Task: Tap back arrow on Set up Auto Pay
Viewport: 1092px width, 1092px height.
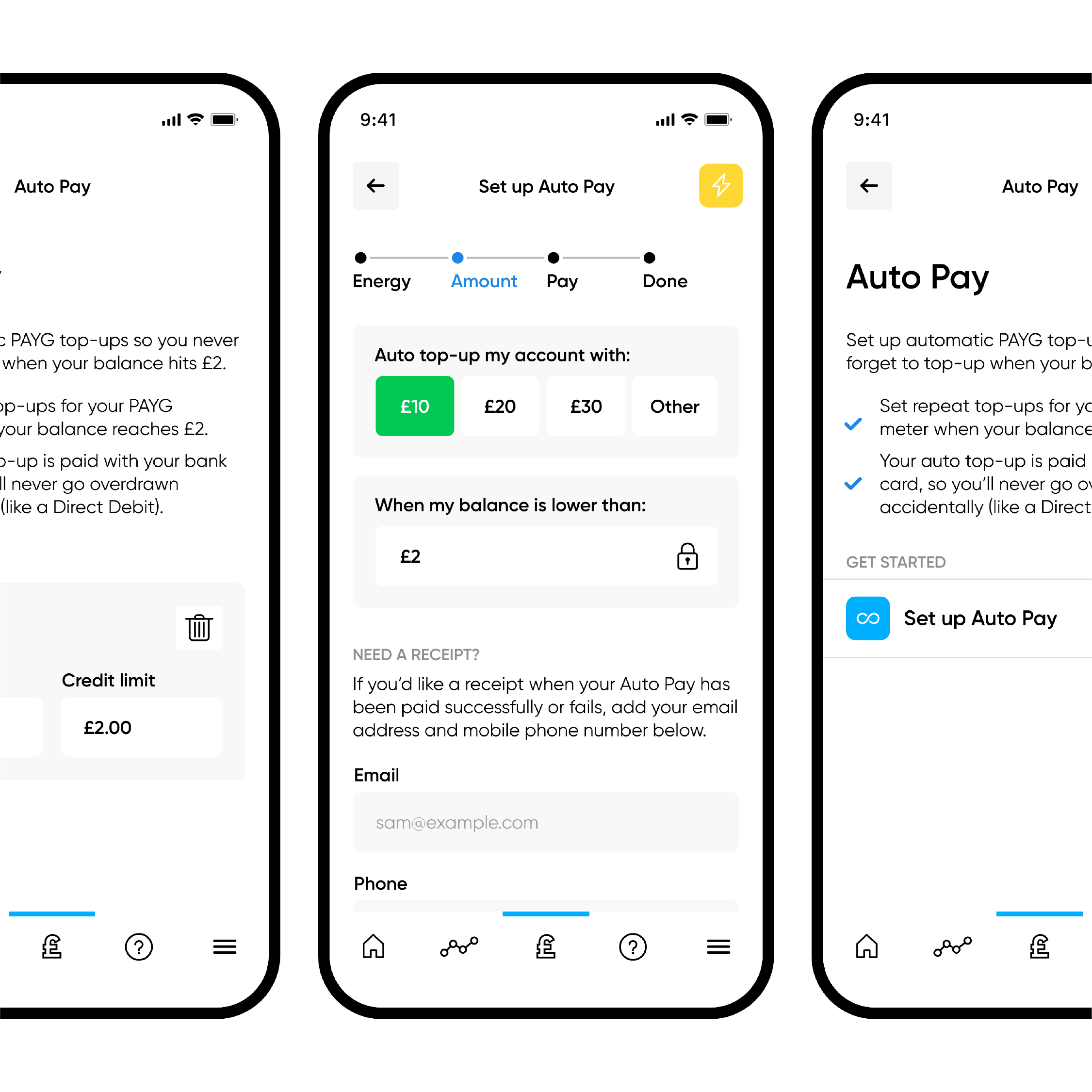Action: pyautogui.click(x=375, y=186)
